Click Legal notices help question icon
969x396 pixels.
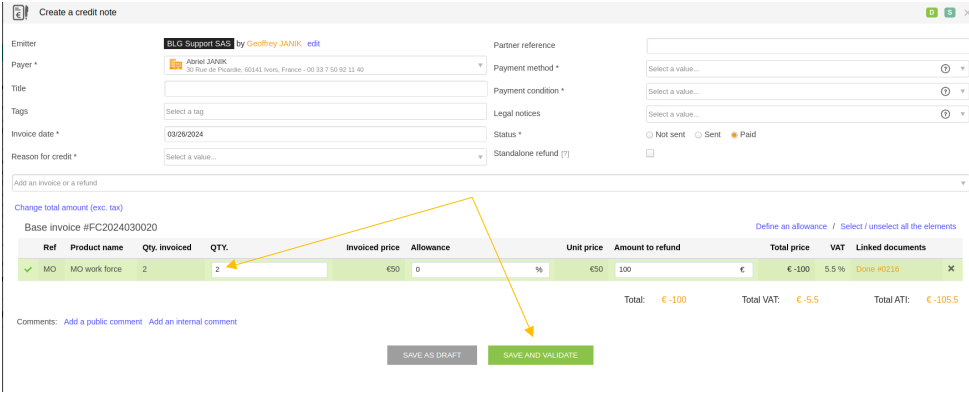click(945, 114)
